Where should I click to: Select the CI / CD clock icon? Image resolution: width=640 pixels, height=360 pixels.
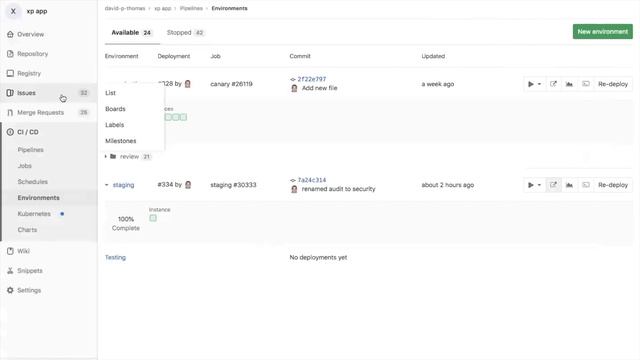(10, 132)
